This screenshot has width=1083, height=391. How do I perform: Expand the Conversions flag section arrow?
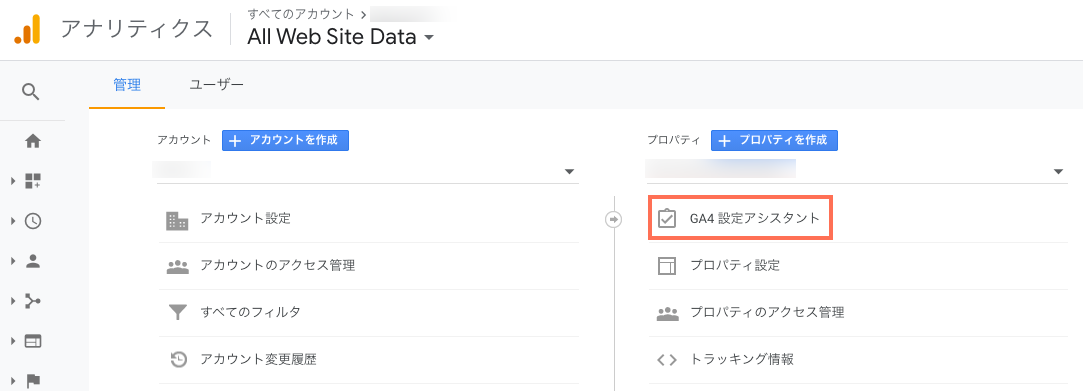[x=12, y=381]
